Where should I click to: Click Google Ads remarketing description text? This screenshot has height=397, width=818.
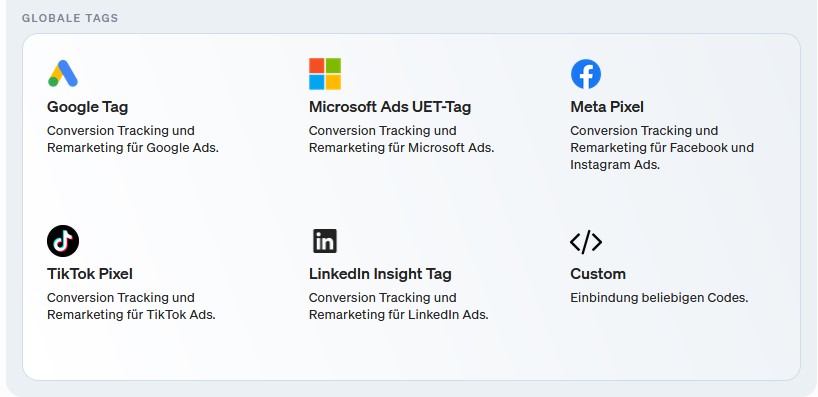(x=133, y=139)
